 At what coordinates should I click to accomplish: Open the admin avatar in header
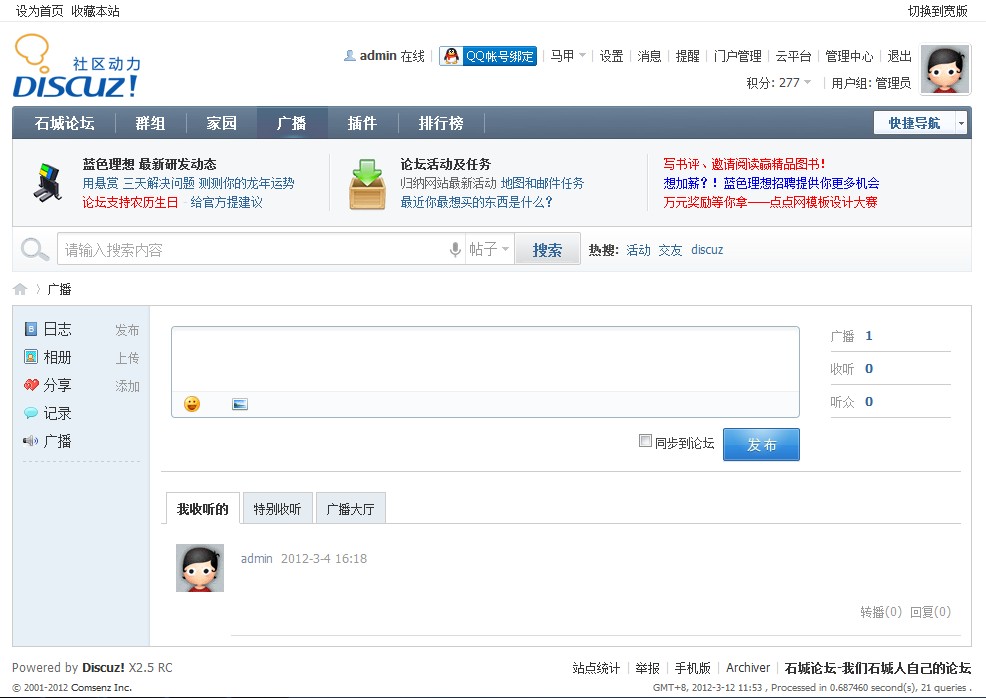pyautogui.click(x=945, y=69)
